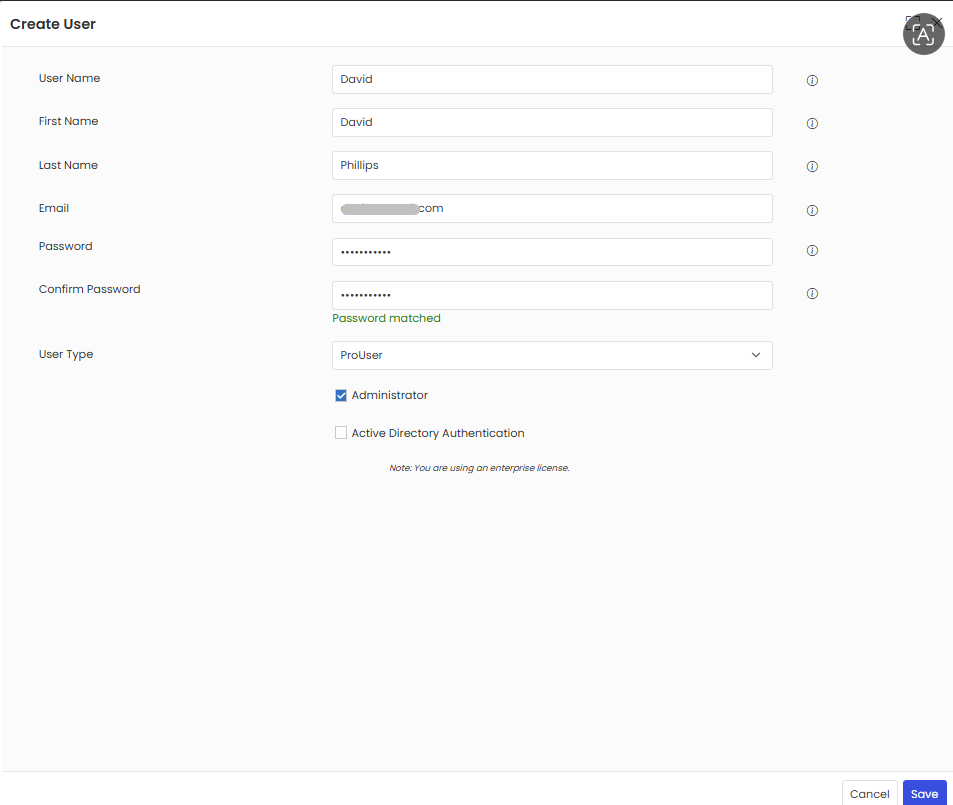Click the Password matched message
Viewport: 953px width, 805px height.
pyautogui.click(x=386, y=318)
